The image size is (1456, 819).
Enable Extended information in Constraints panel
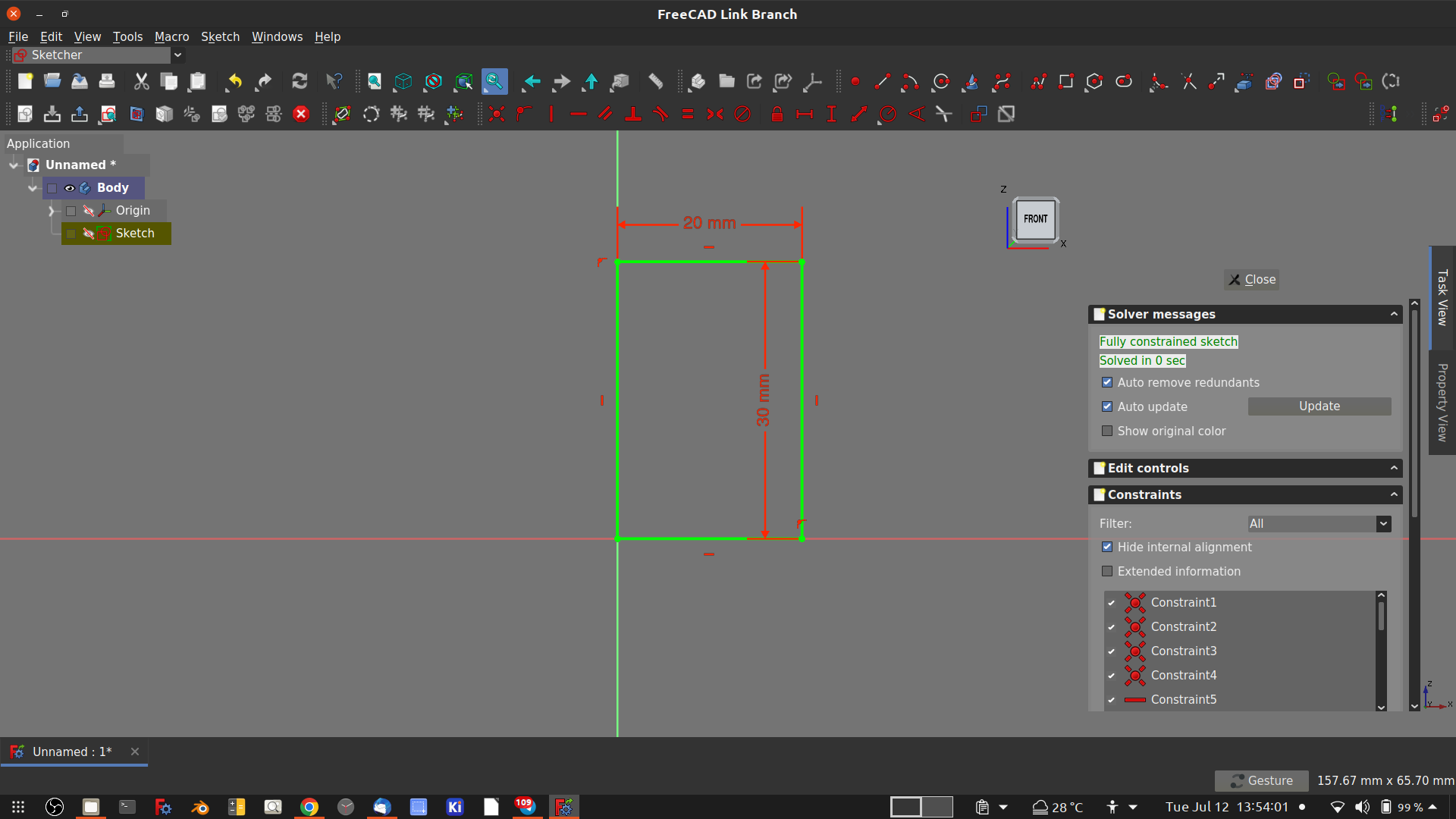point(1107,571)
